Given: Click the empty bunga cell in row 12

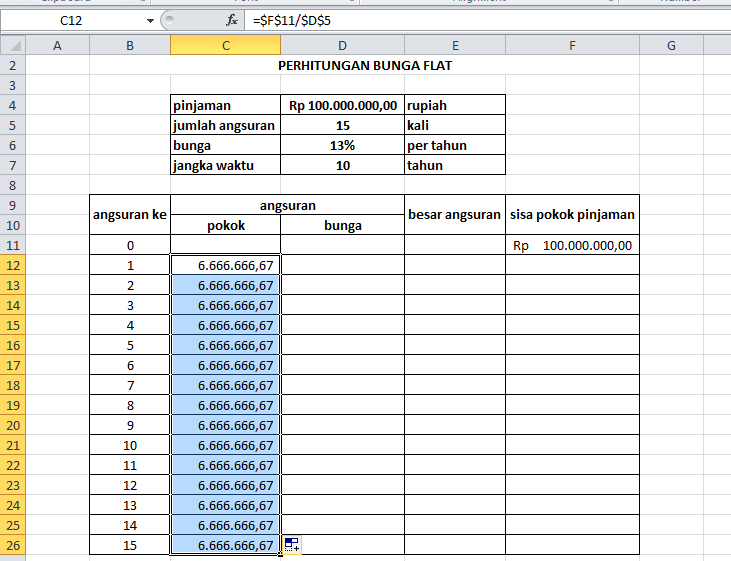Looking at the screenshot, I should [x=342, y=265].
